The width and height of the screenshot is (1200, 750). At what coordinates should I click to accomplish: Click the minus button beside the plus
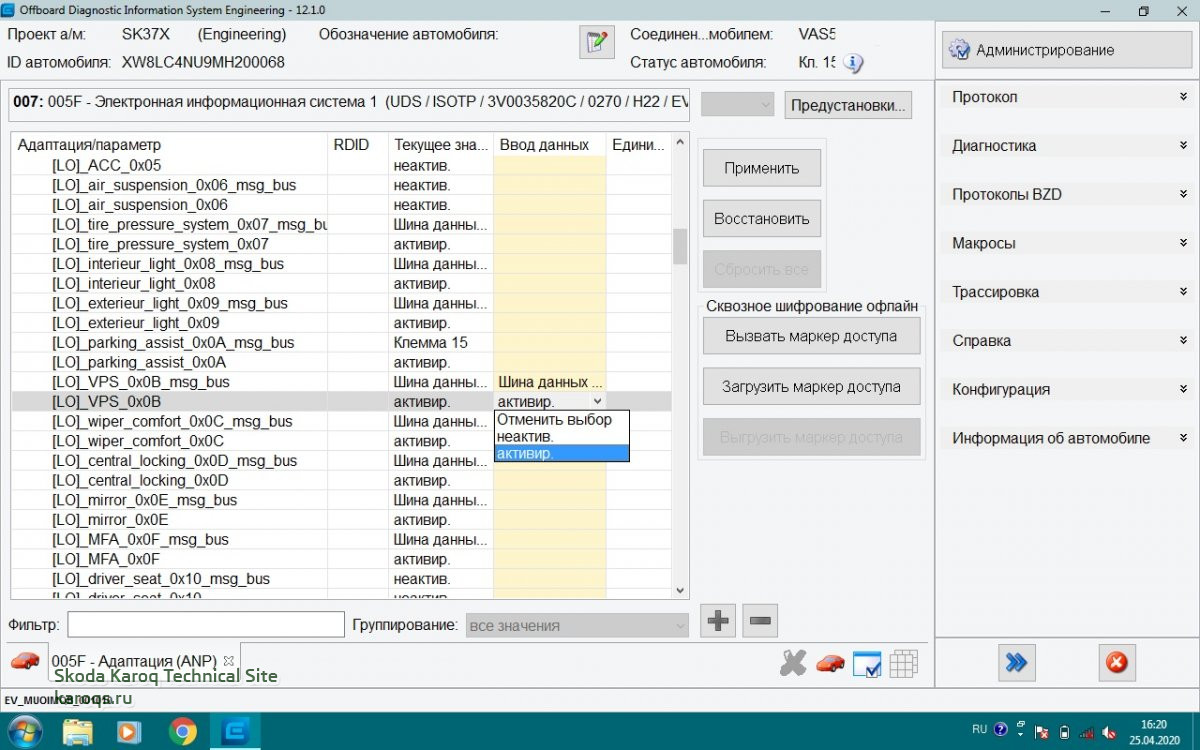(x=760, y=621)
